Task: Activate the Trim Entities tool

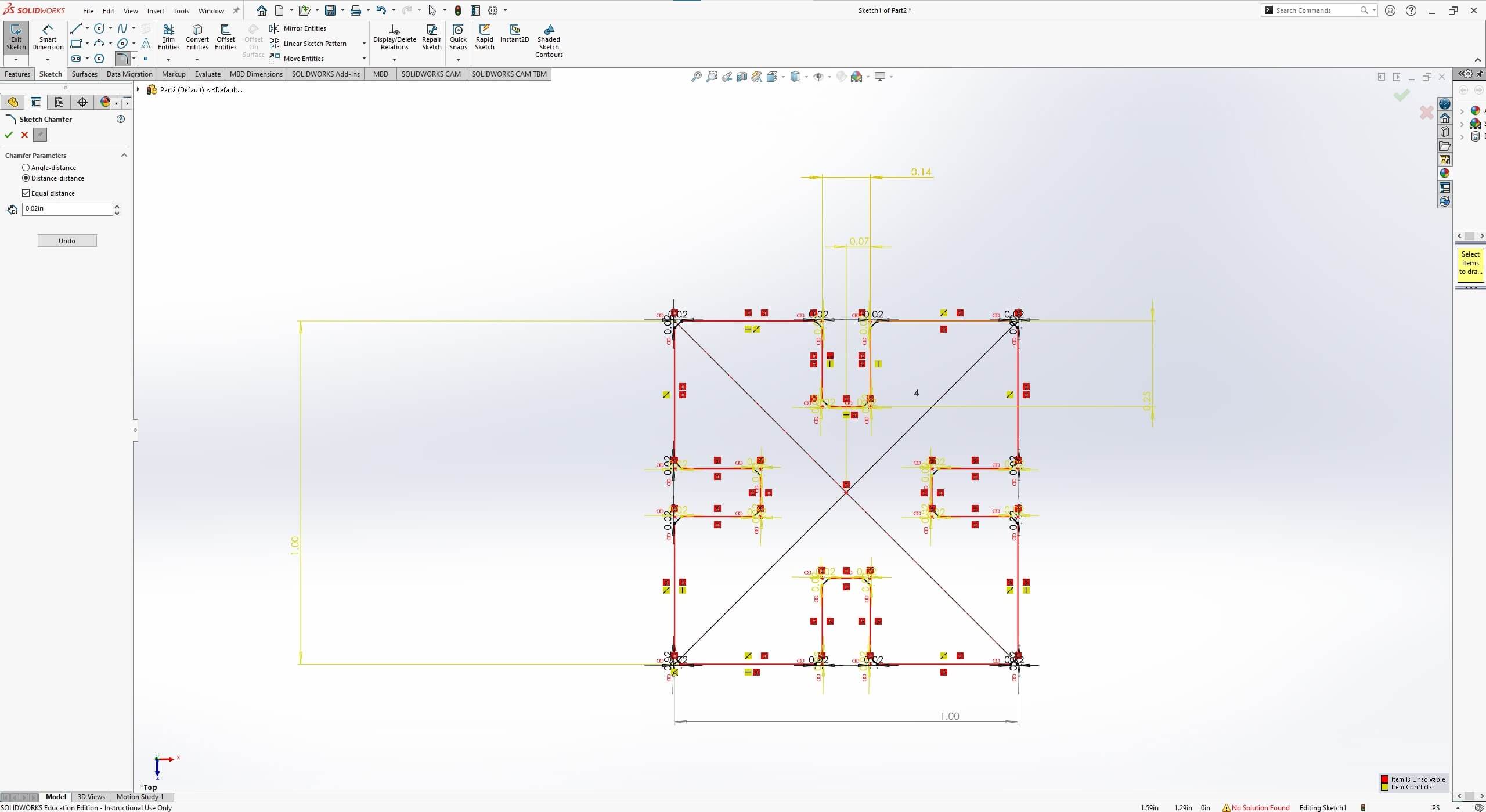Action: click(x=168, y=37)
